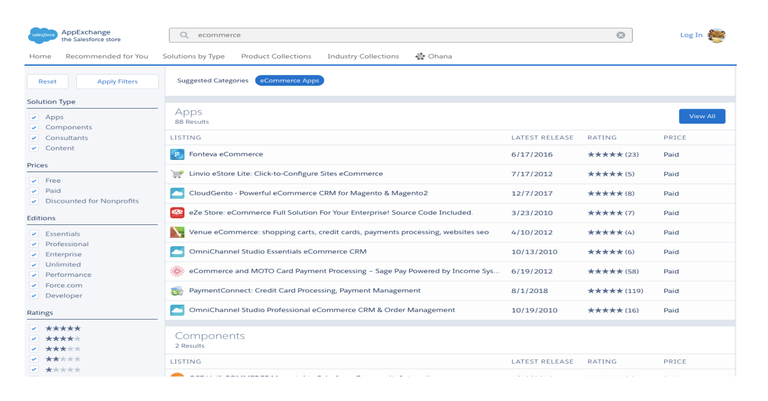Viewport: 768px width, 401px height.
Task: Open Solutions by Type menu
Action: (x=193, y=56)
